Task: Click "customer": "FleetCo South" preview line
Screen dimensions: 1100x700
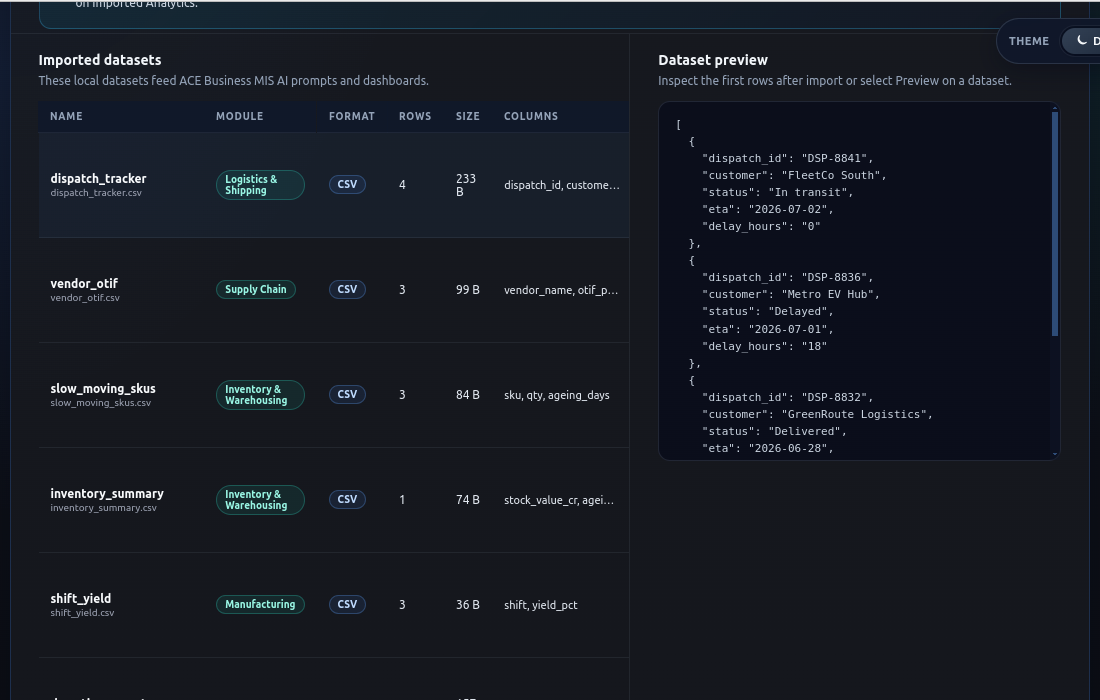Action: click(x=794, y=175)
